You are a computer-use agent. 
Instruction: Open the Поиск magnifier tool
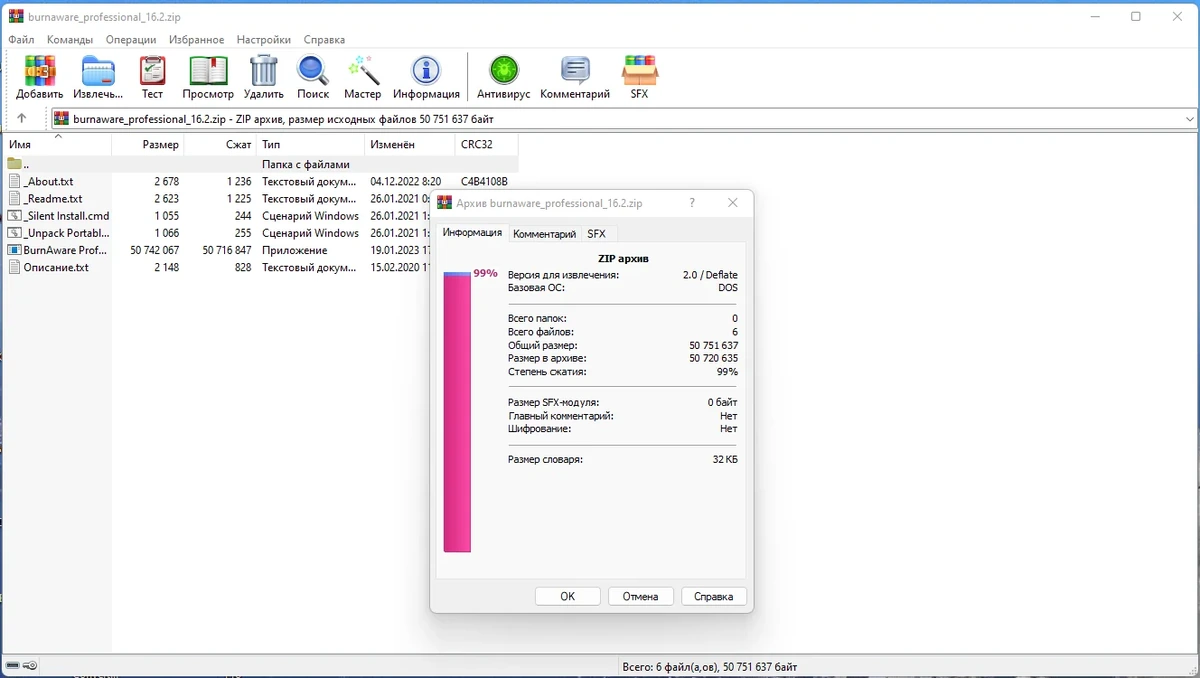click(313, 77)
